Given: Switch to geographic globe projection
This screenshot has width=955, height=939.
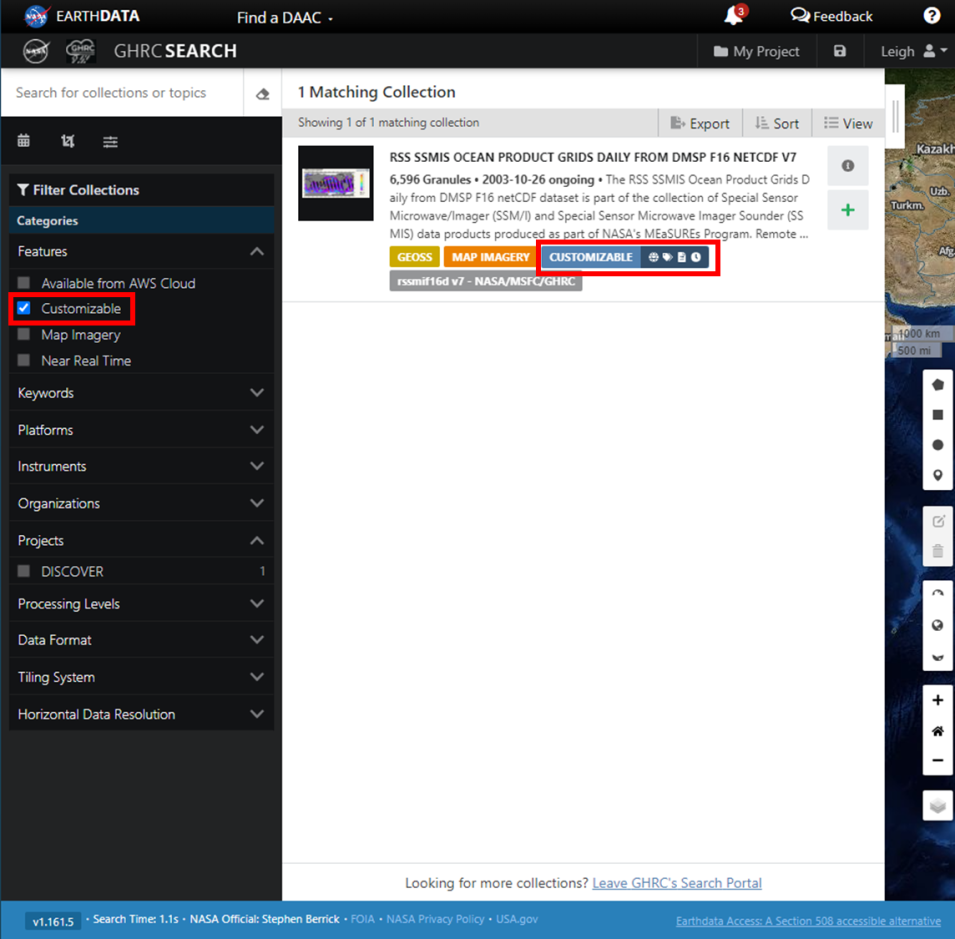Looking at the screenshot, I should pyautogui.click(x=938, y=625).
